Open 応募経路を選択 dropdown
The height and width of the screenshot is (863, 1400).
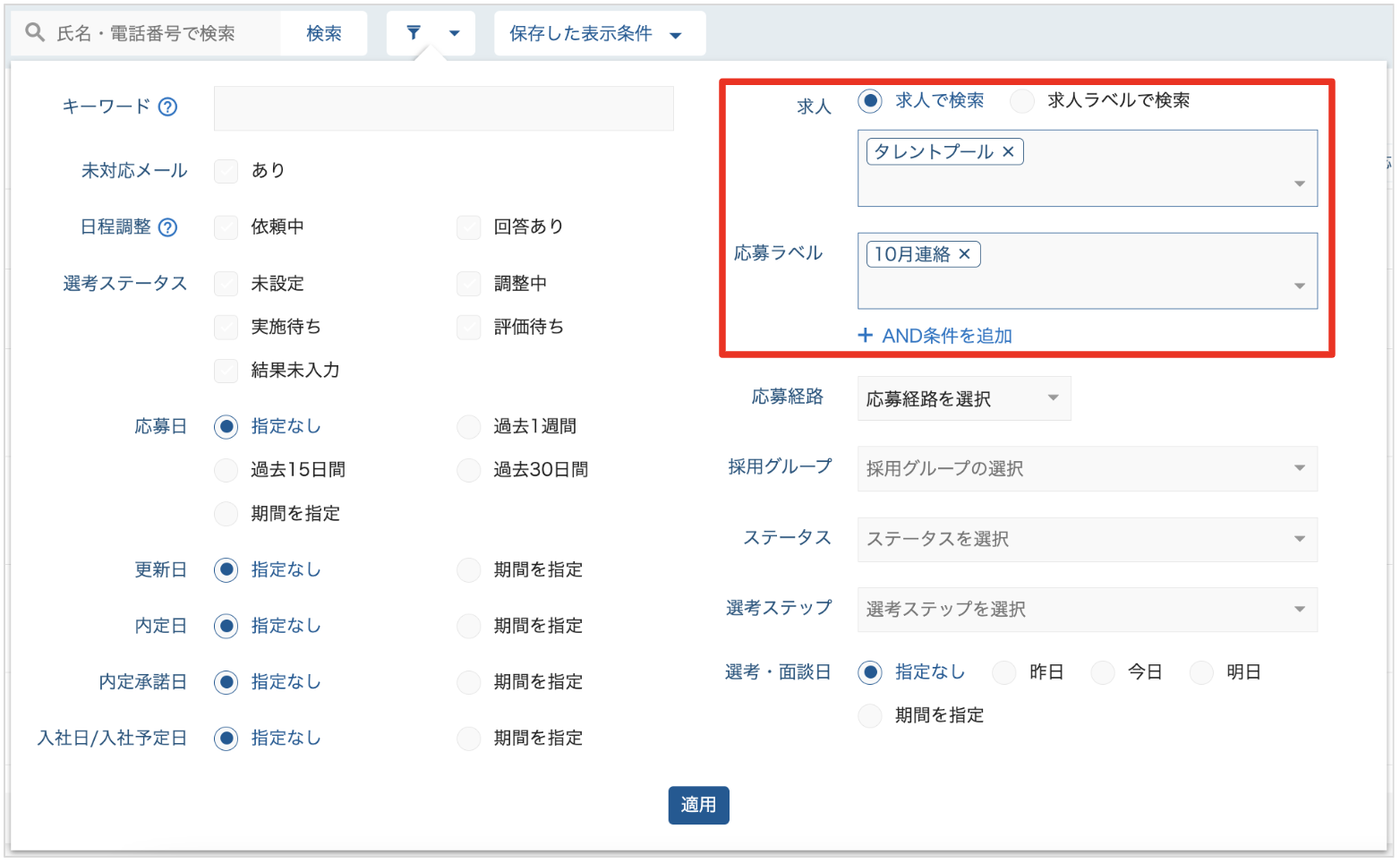[x=964, y=399]
